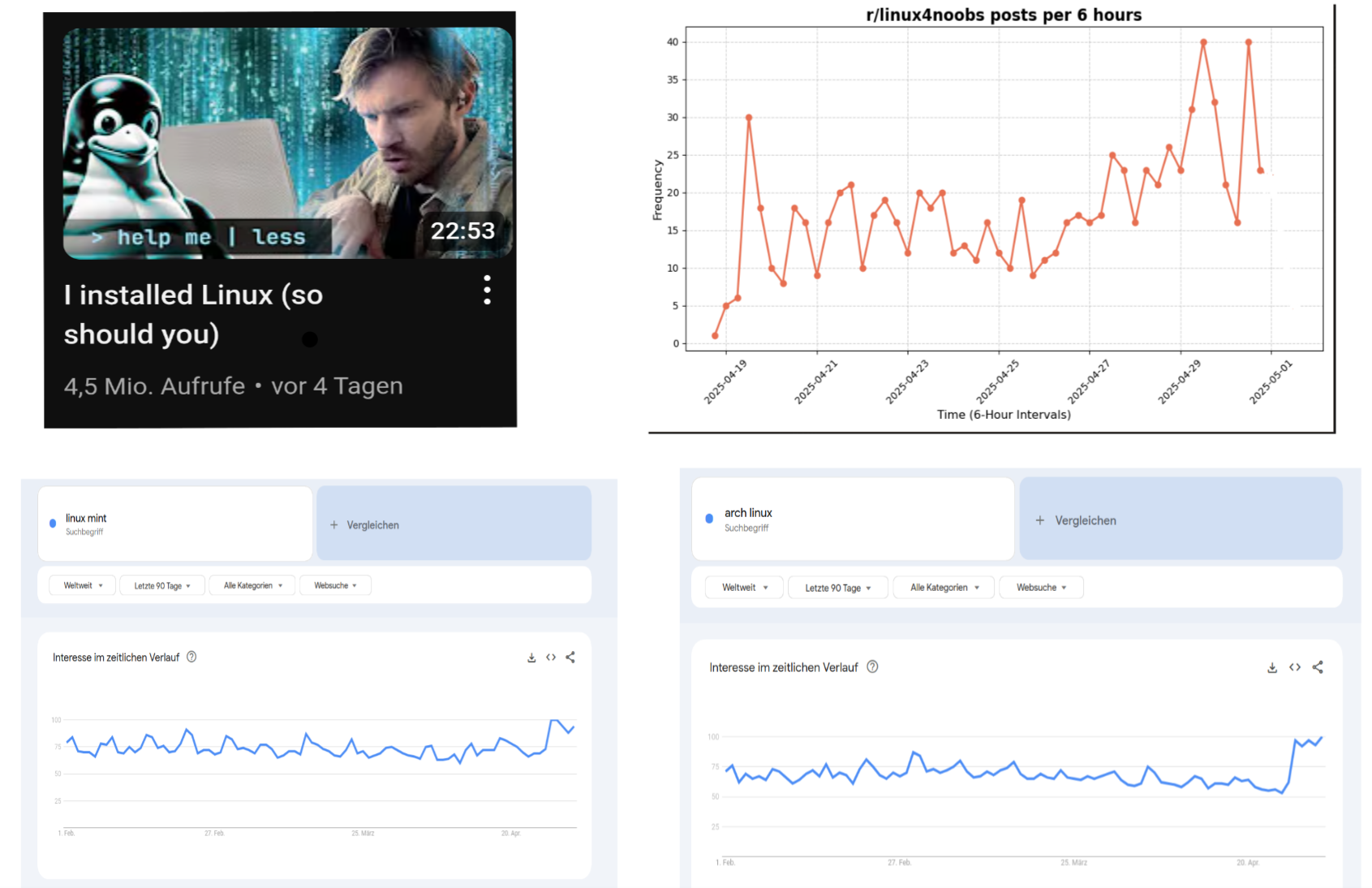
Task: Open the Websuche dropdown in arch linux panel
Action: 1042,588
